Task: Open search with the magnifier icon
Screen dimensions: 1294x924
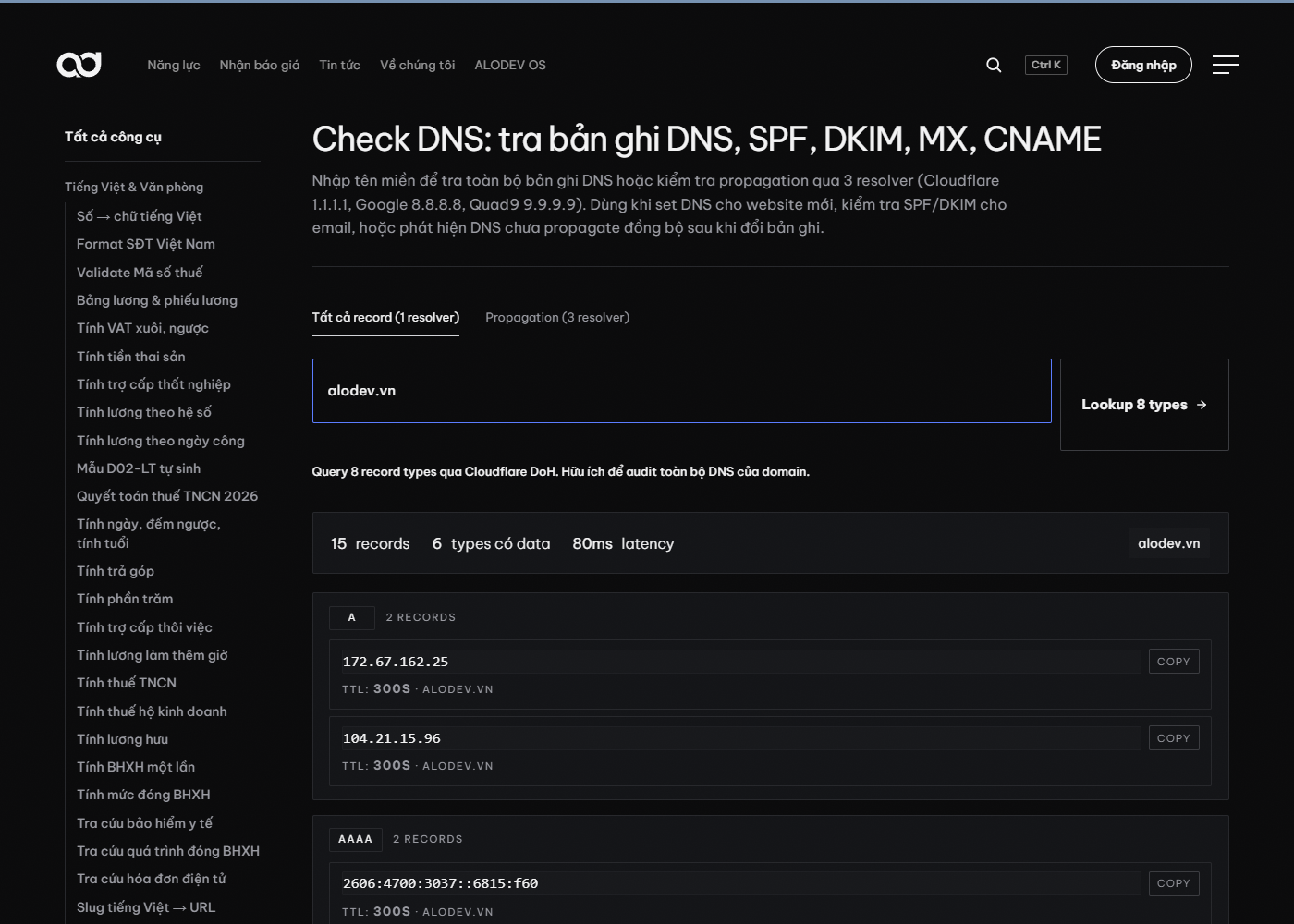Action: pos(994,65)
